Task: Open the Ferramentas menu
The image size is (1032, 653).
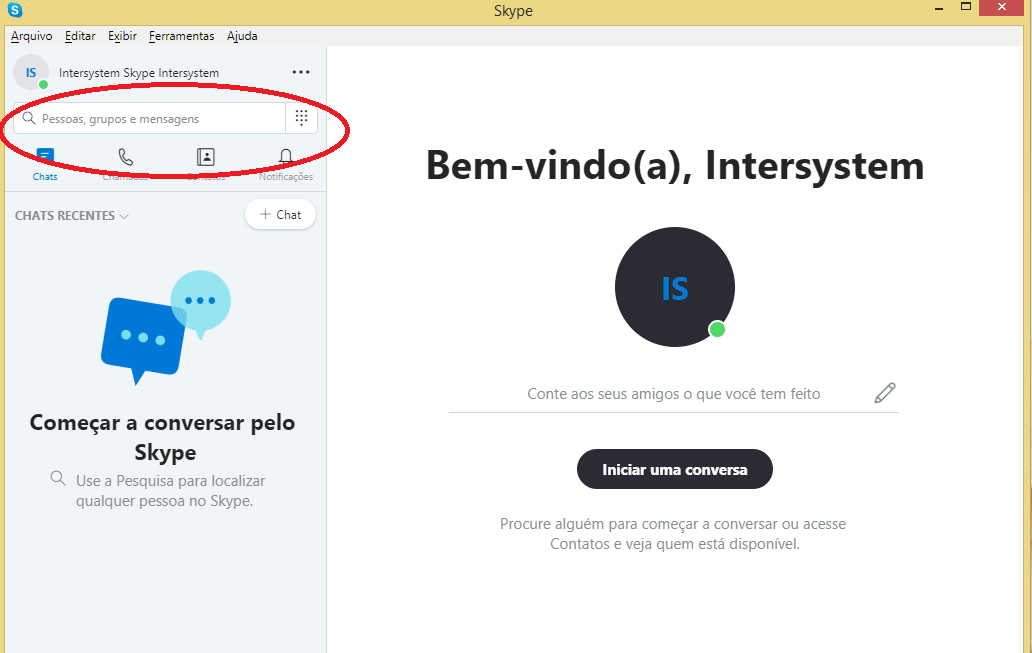Action: point(182,36)
